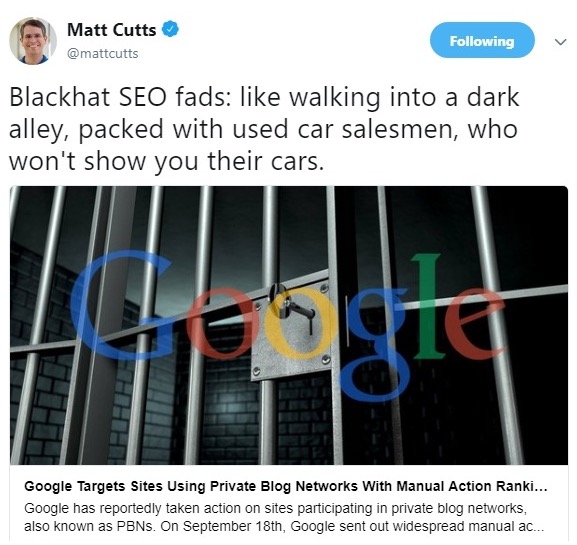Open the @mattcutts handle link
577x545 pixels.
click(103, 54)
